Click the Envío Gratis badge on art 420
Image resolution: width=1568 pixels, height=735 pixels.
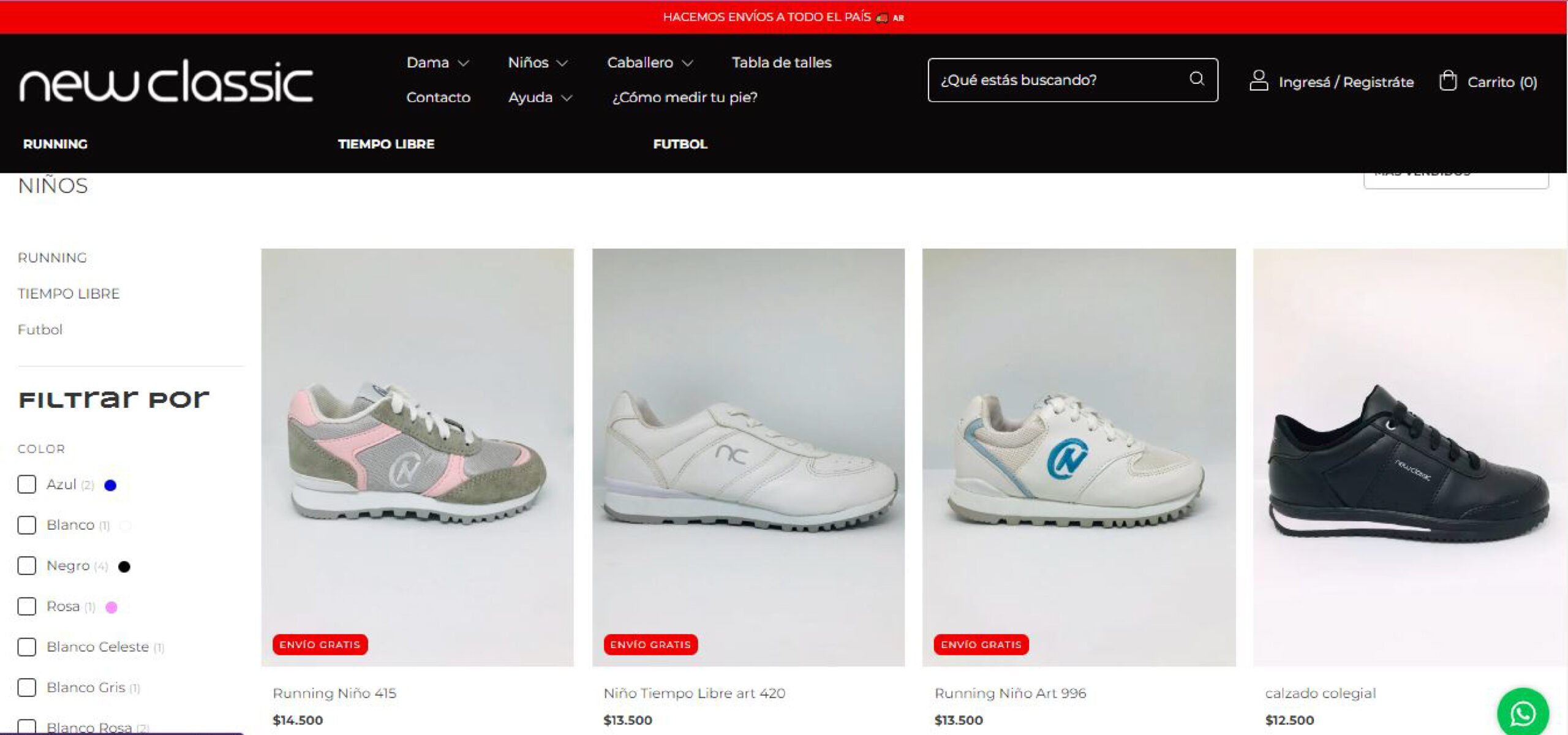(x=650, y=644)
